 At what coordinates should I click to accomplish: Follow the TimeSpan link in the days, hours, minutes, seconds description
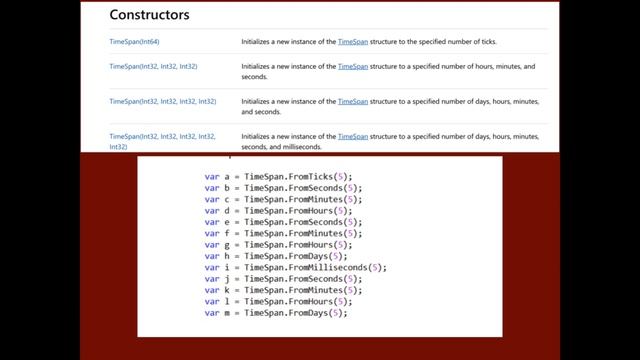pos(353,101)
